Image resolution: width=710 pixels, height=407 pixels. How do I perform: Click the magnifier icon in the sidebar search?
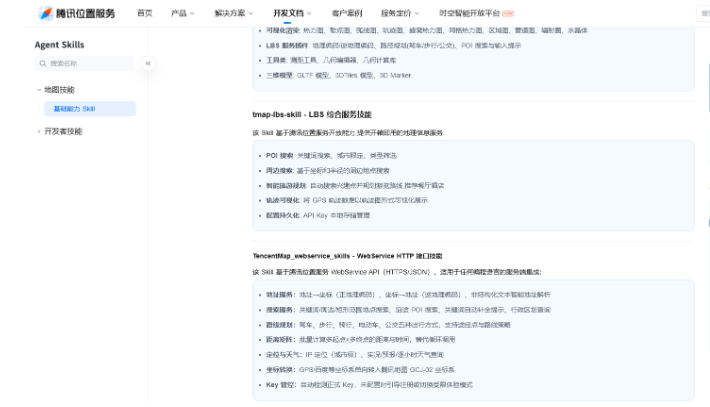point(43,63)
